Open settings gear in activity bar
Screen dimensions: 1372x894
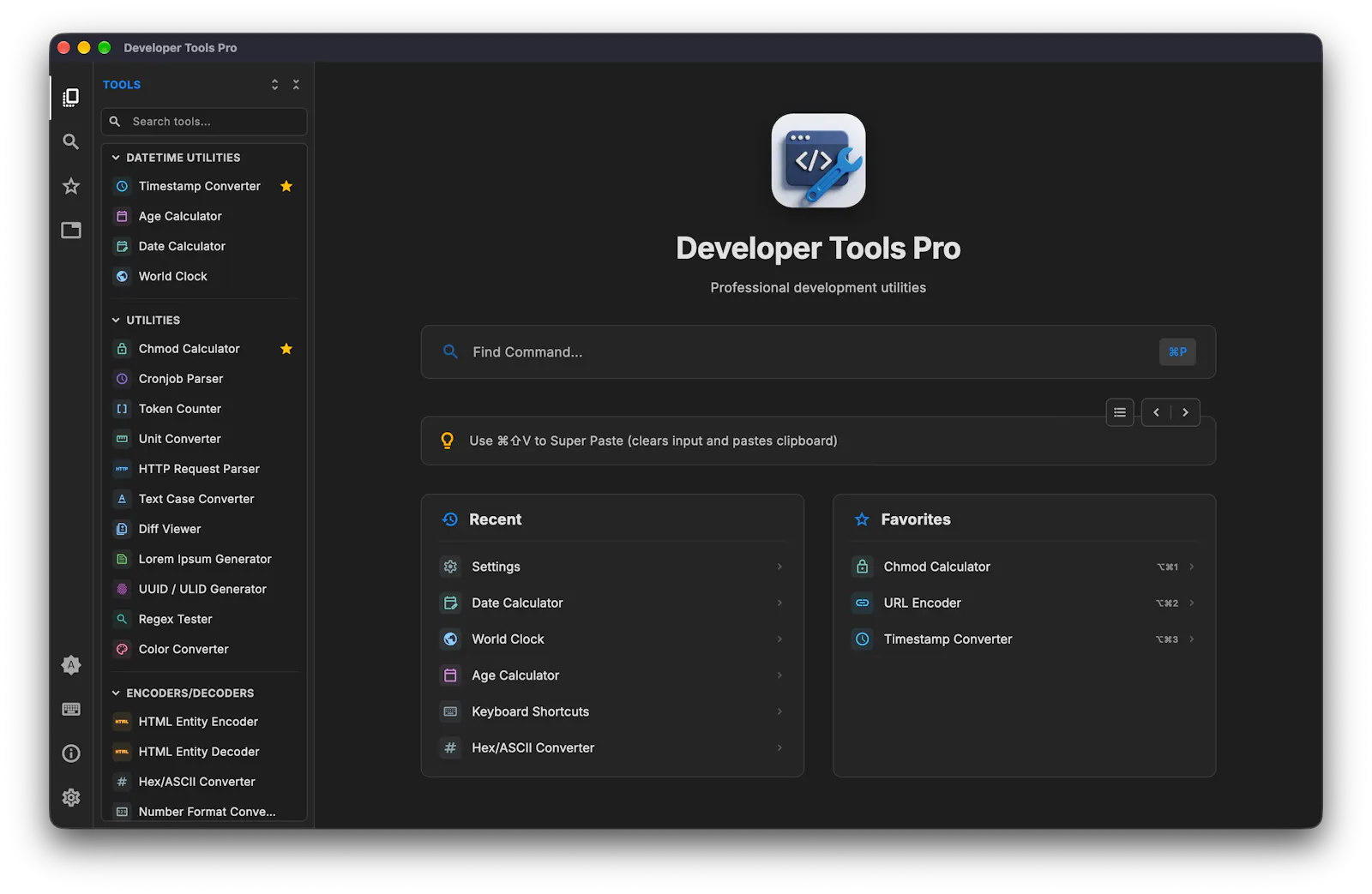[x=71, y=797]
